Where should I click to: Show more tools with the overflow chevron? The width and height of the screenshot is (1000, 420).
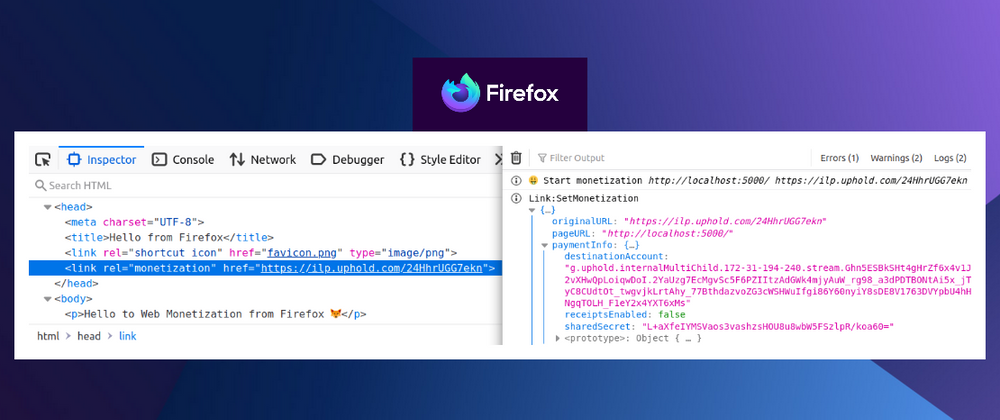[497, 159]
